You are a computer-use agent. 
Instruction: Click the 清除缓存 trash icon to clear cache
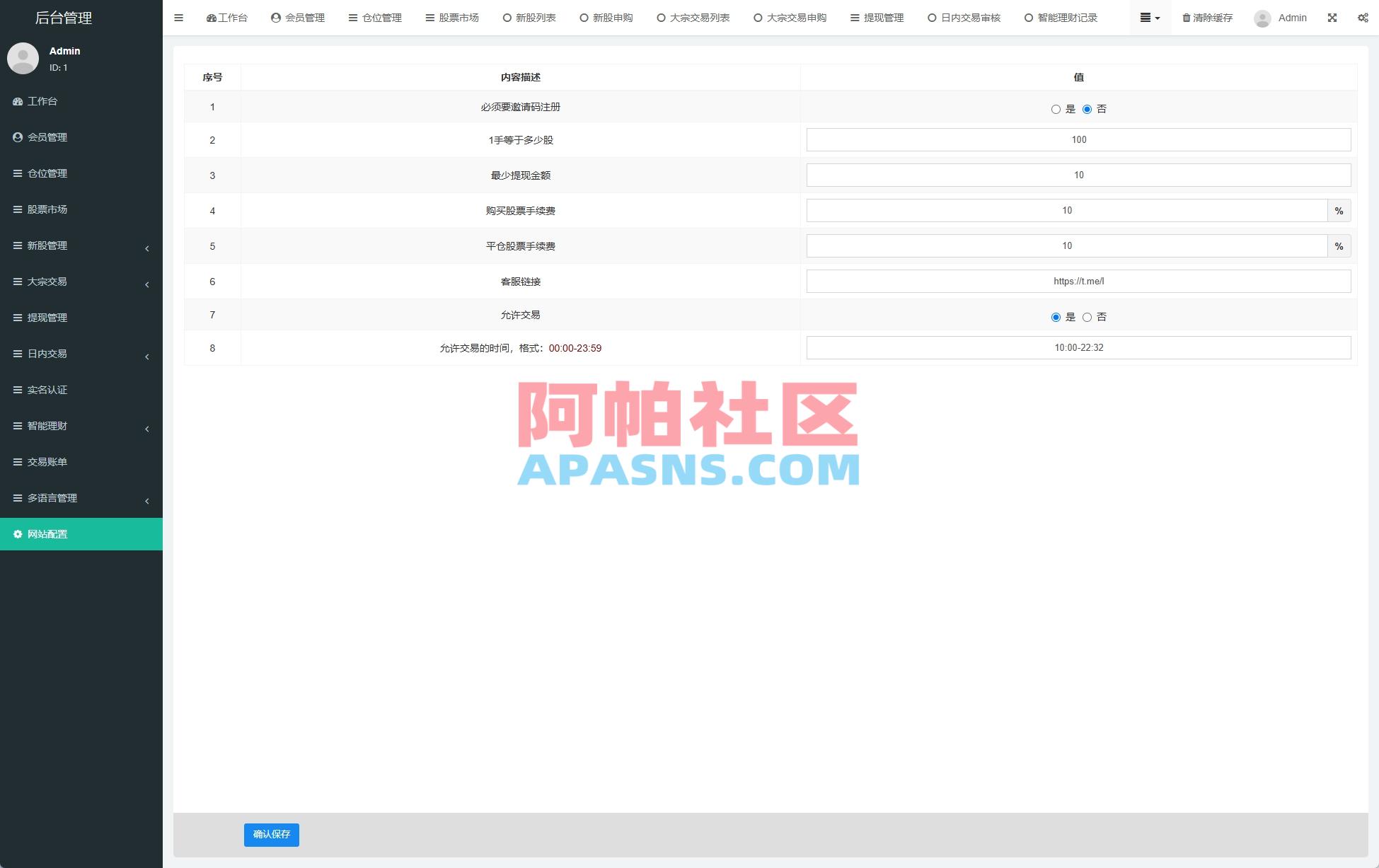(x=1185, y=18)
